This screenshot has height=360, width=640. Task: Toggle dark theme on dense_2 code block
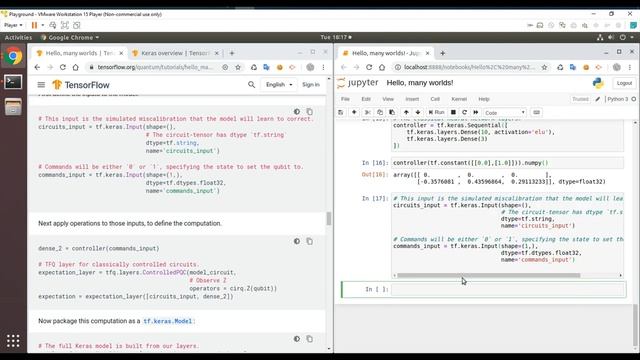297,241
